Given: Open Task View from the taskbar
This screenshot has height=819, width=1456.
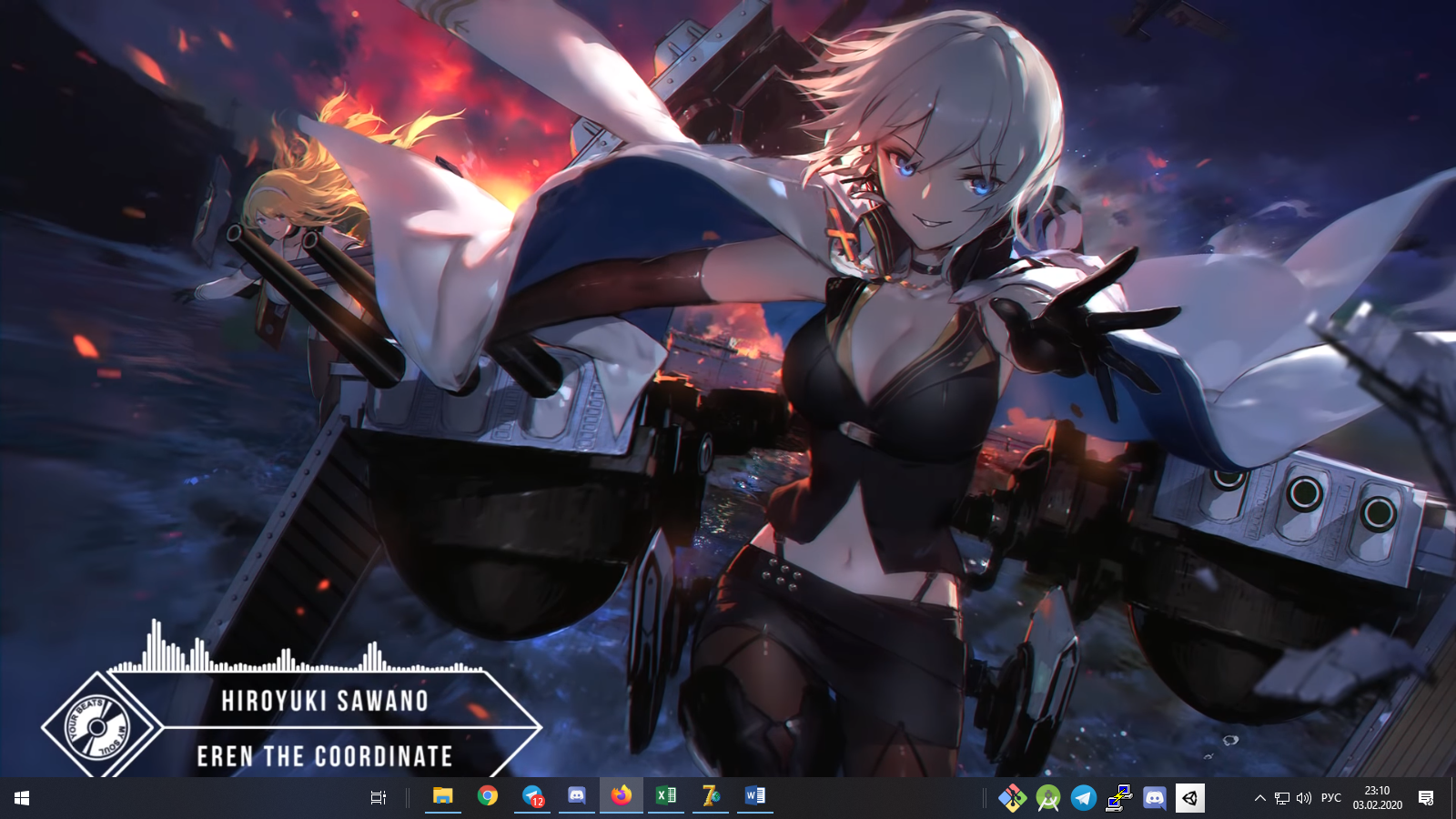Looking at the screenshot, I should coord(379,798).
